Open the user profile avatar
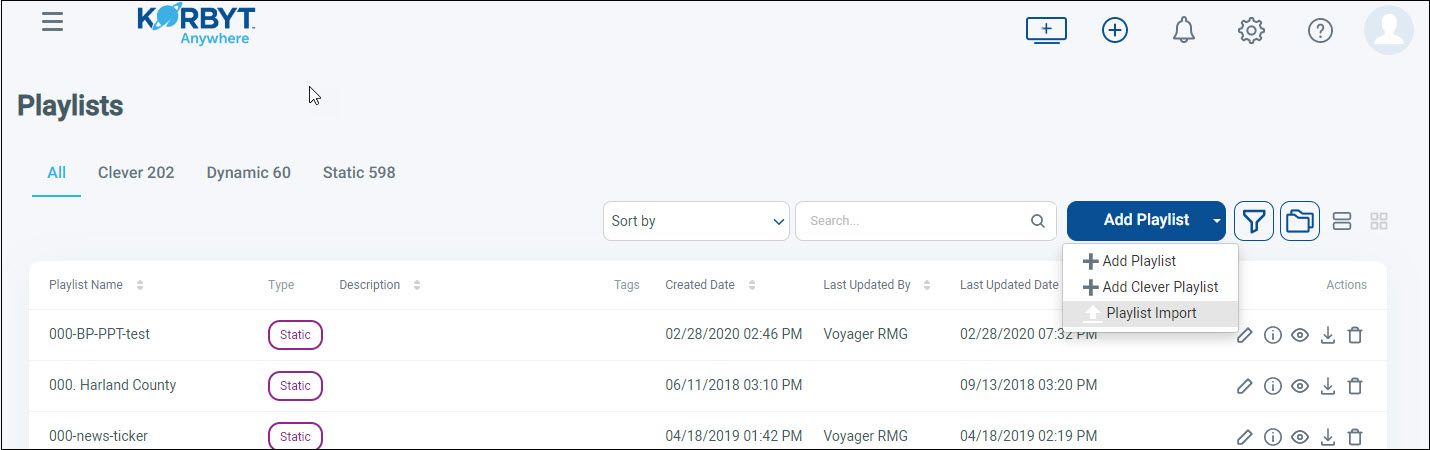 coord(1389,30)
